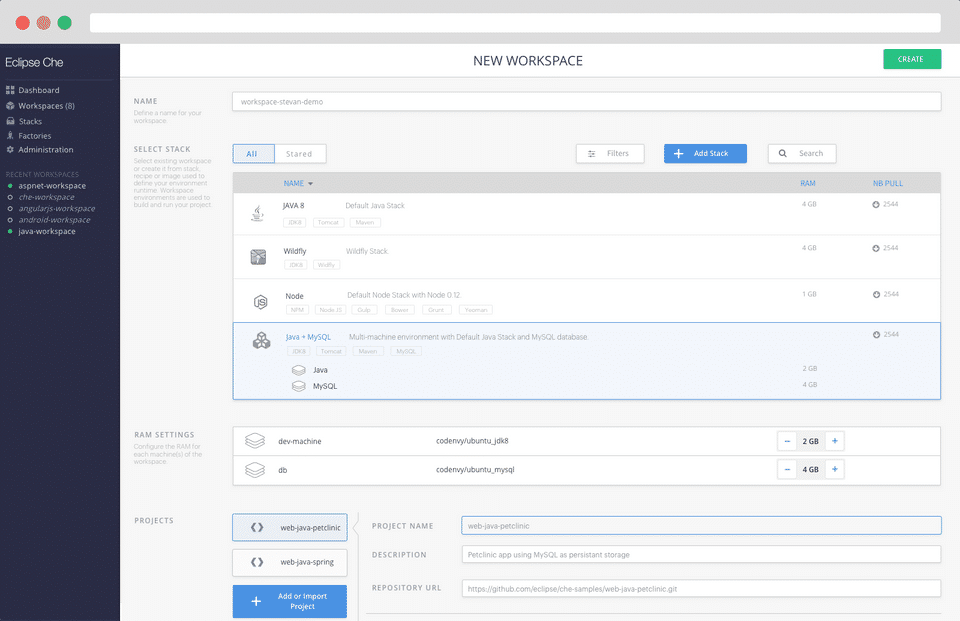
Task: Click the download icon on the JAVA 8 row
Action: click(876, 205)
